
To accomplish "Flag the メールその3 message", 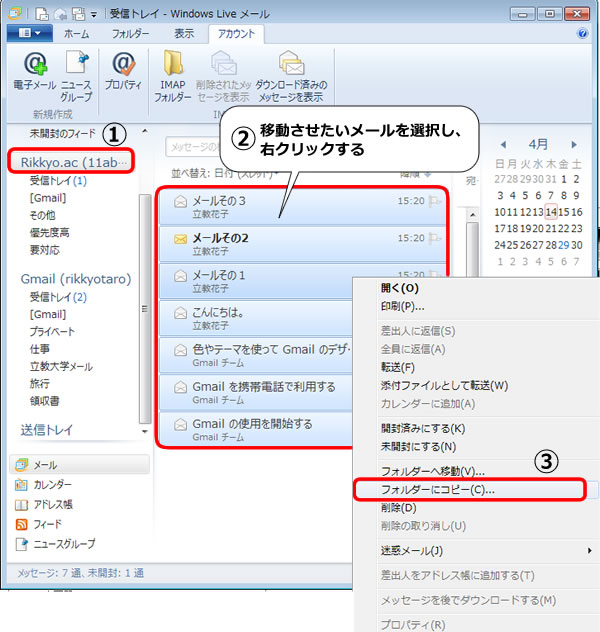I will [x=434, y=201].
